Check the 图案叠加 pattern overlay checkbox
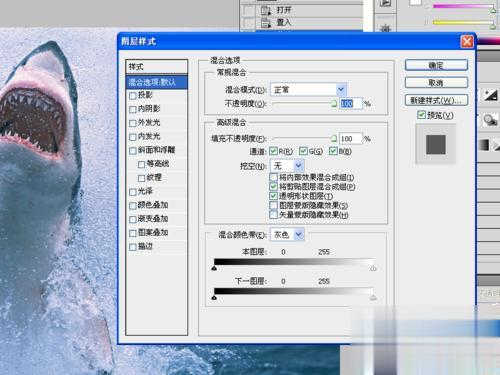This screenshot has width=500, height=375. [133, 233]
